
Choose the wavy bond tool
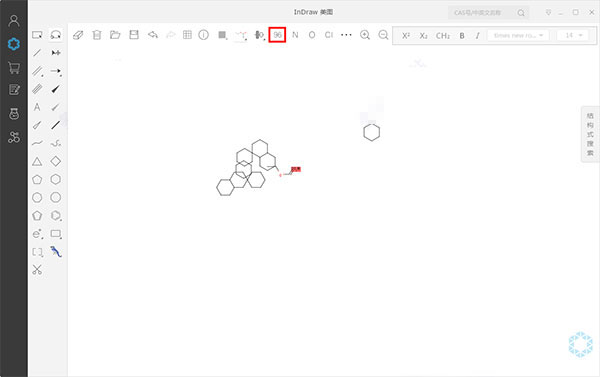(x=37, y=143)
